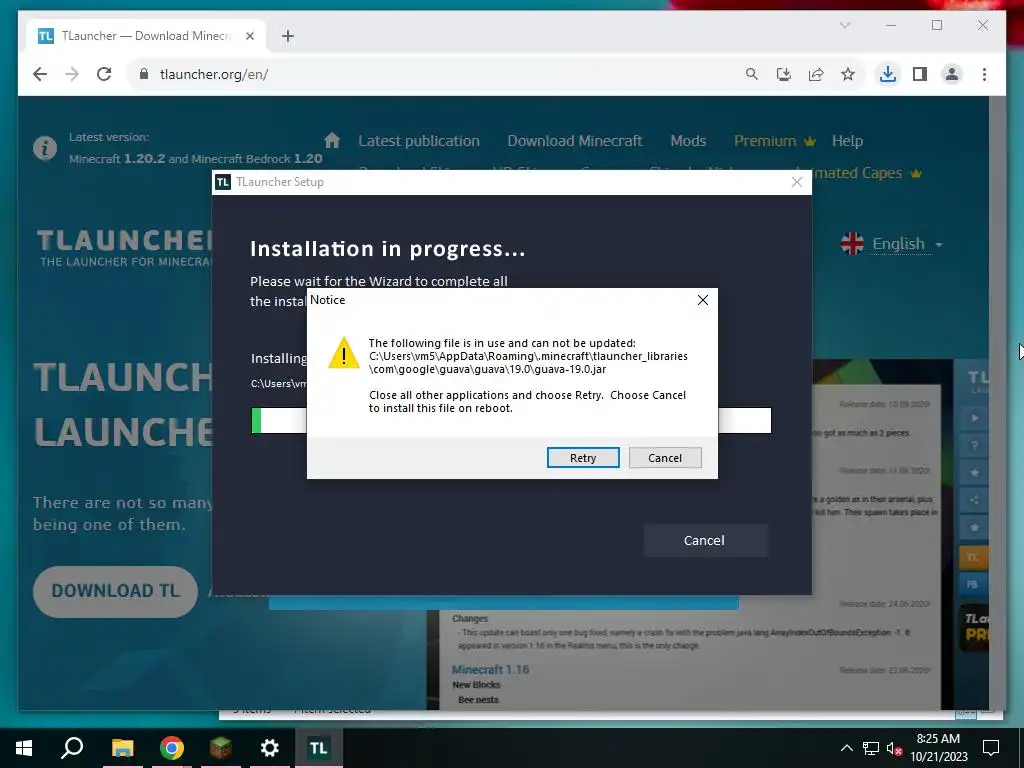Click the TLAUNCHER logo on website

pos(124,248)
